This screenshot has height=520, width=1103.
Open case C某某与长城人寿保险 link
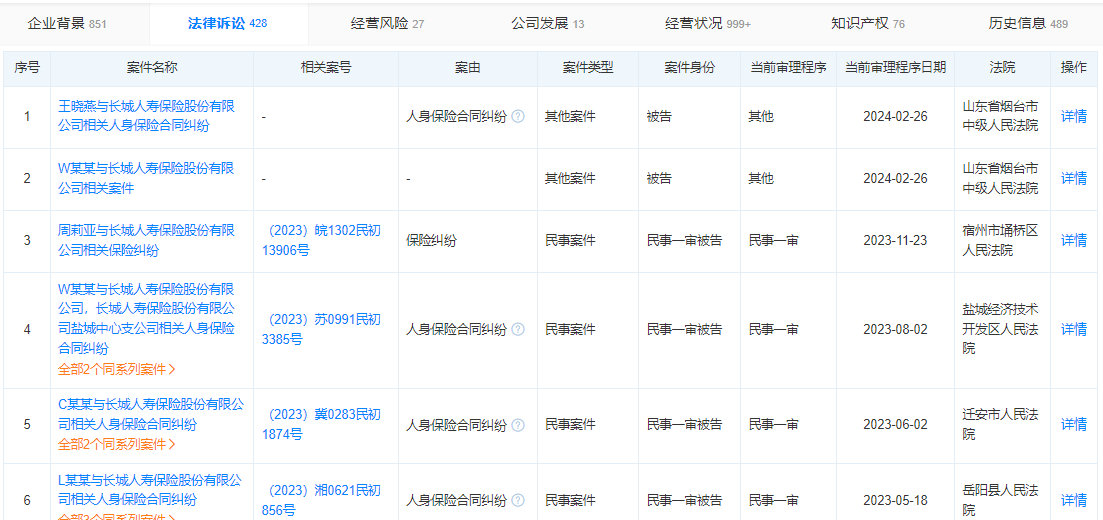pos(151,414)
